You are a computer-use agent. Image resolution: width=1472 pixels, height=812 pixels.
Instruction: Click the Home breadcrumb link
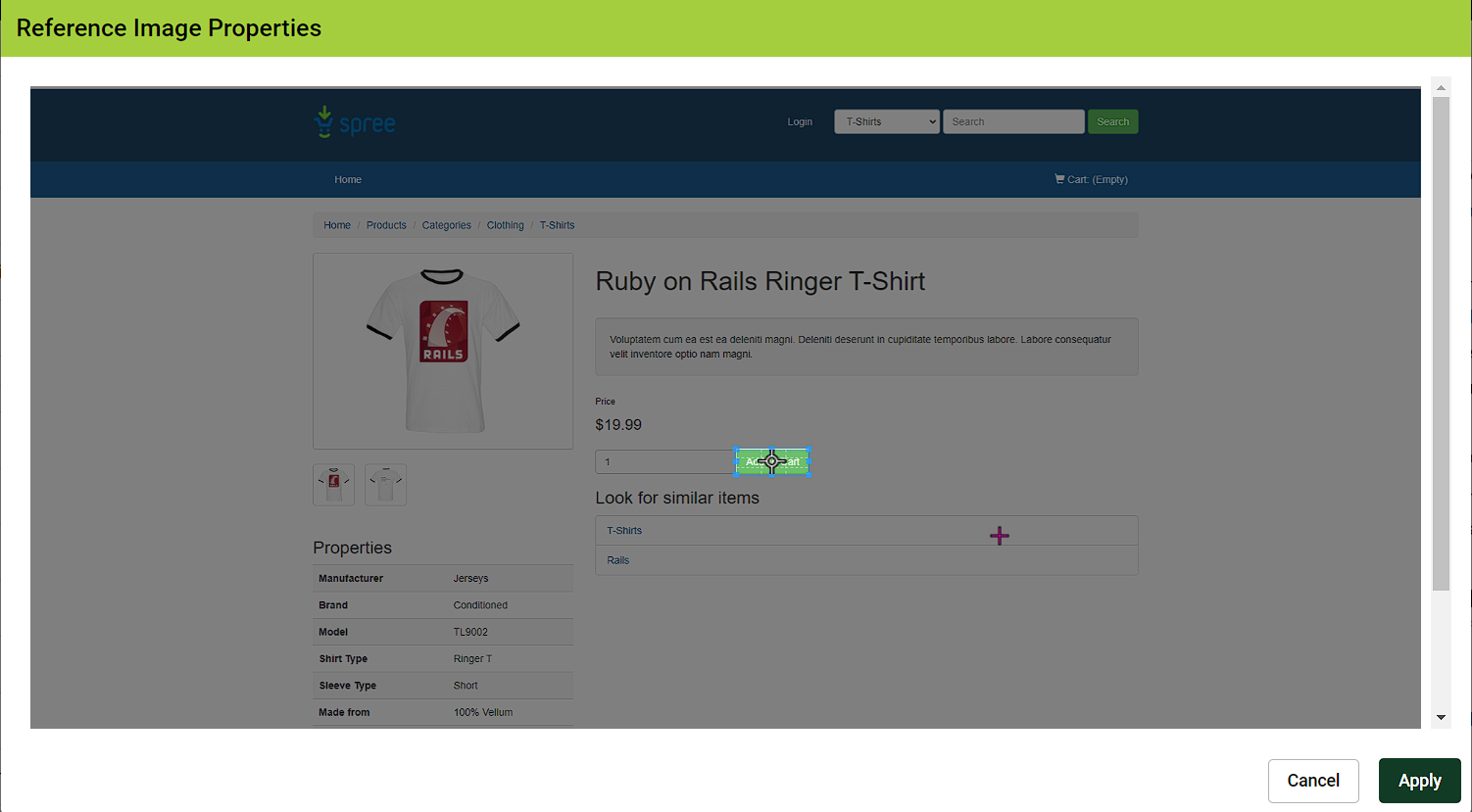tap(337, 225)
